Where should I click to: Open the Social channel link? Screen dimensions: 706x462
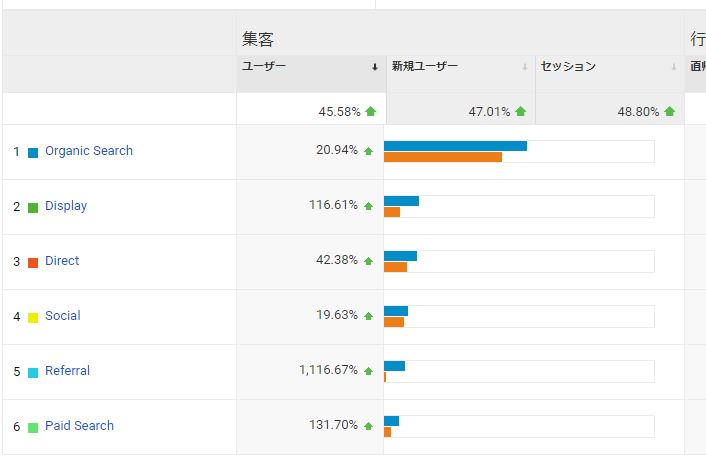point(62,316)
